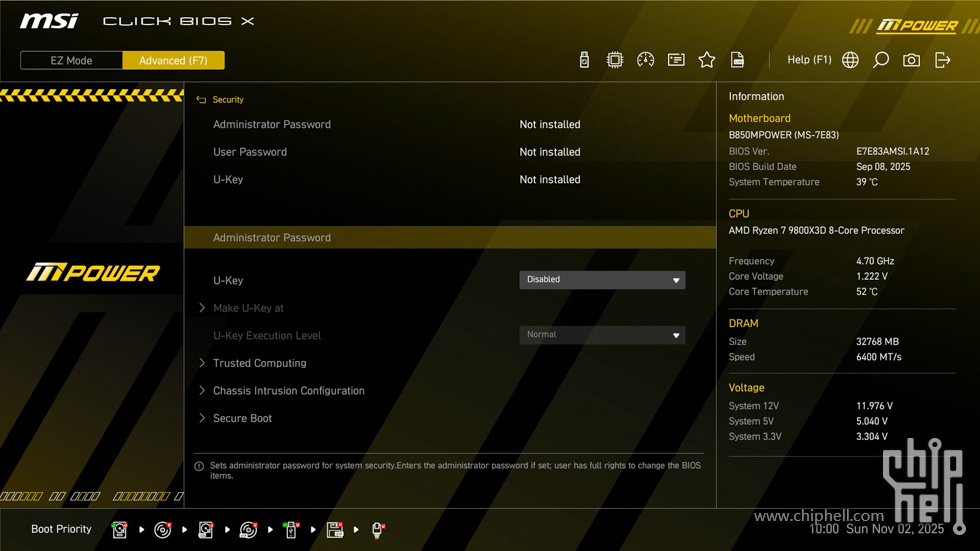Open the log document icon
The image size is (980, 551).
(x=738, y=60)
